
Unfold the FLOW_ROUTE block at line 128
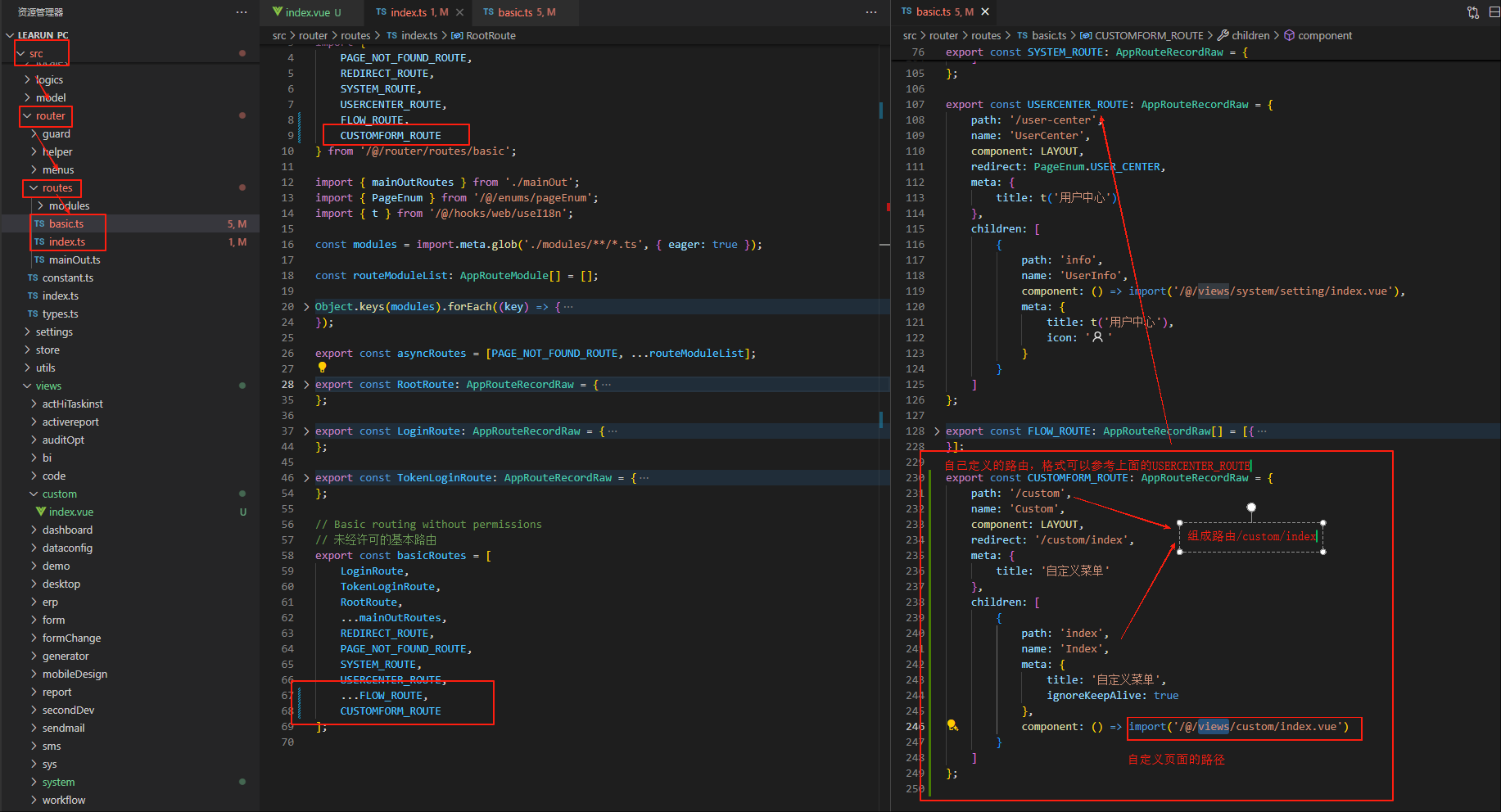point(937,431)
